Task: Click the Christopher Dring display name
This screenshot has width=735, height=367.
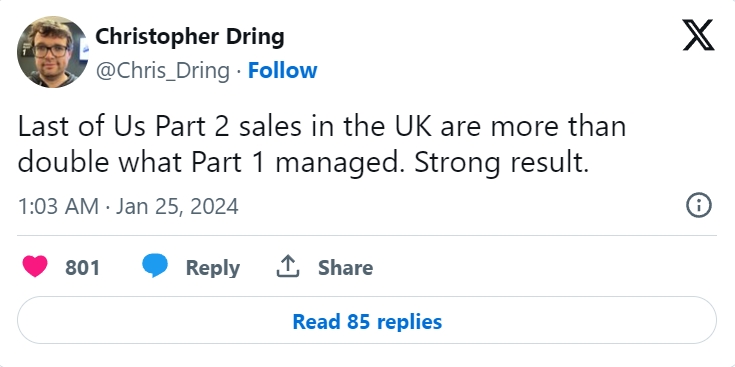Action: (190, 37)
